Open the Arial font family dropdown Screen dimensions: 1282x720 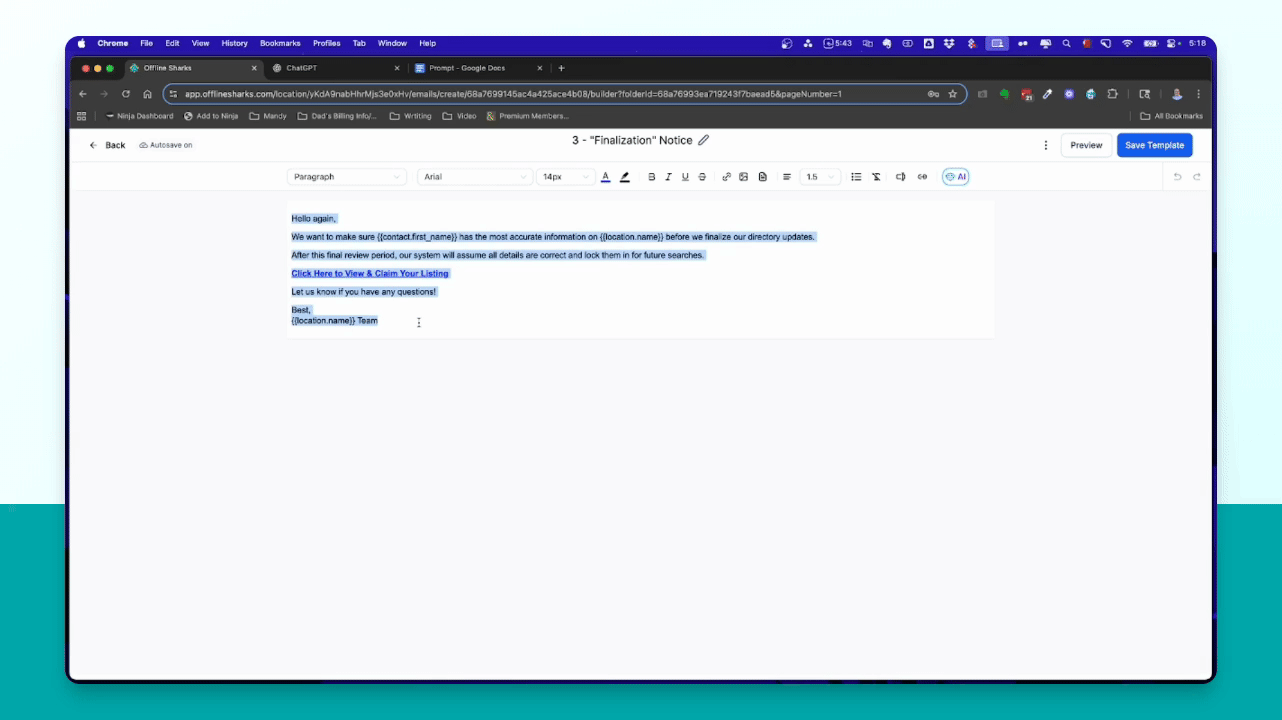pos(475,177)
